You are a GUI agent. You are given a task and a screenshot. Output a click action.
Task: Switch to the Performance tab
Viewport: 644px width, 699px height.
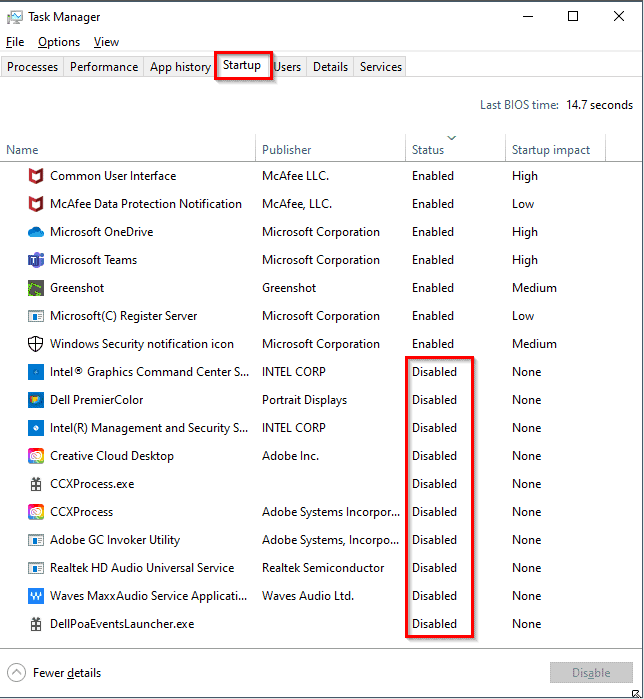(104, 67)
